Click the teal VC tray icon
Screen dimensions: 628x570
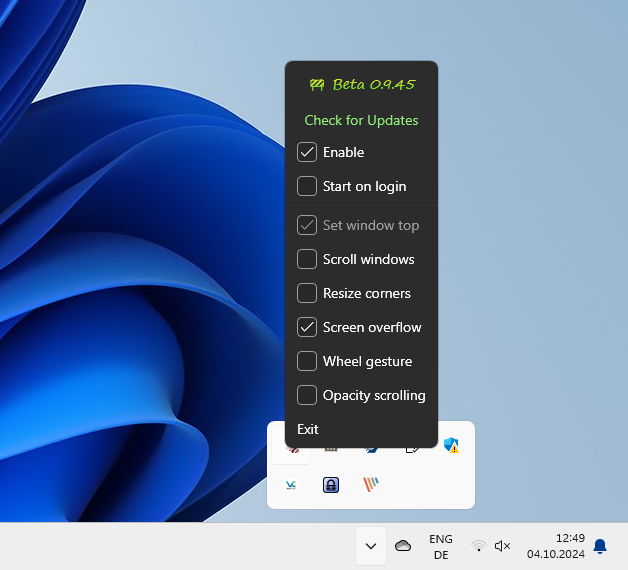click(x=291, y=485)
